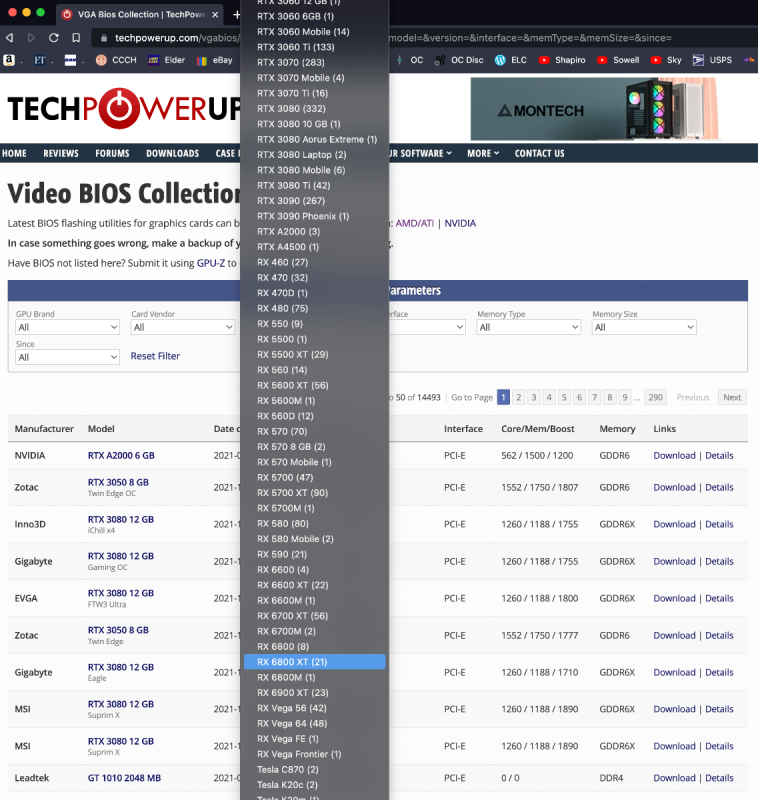Image resolution: width=758 pixels, height=800 pixels.
Task: Open the ET bookmark icon
Action: pos(40,60)
